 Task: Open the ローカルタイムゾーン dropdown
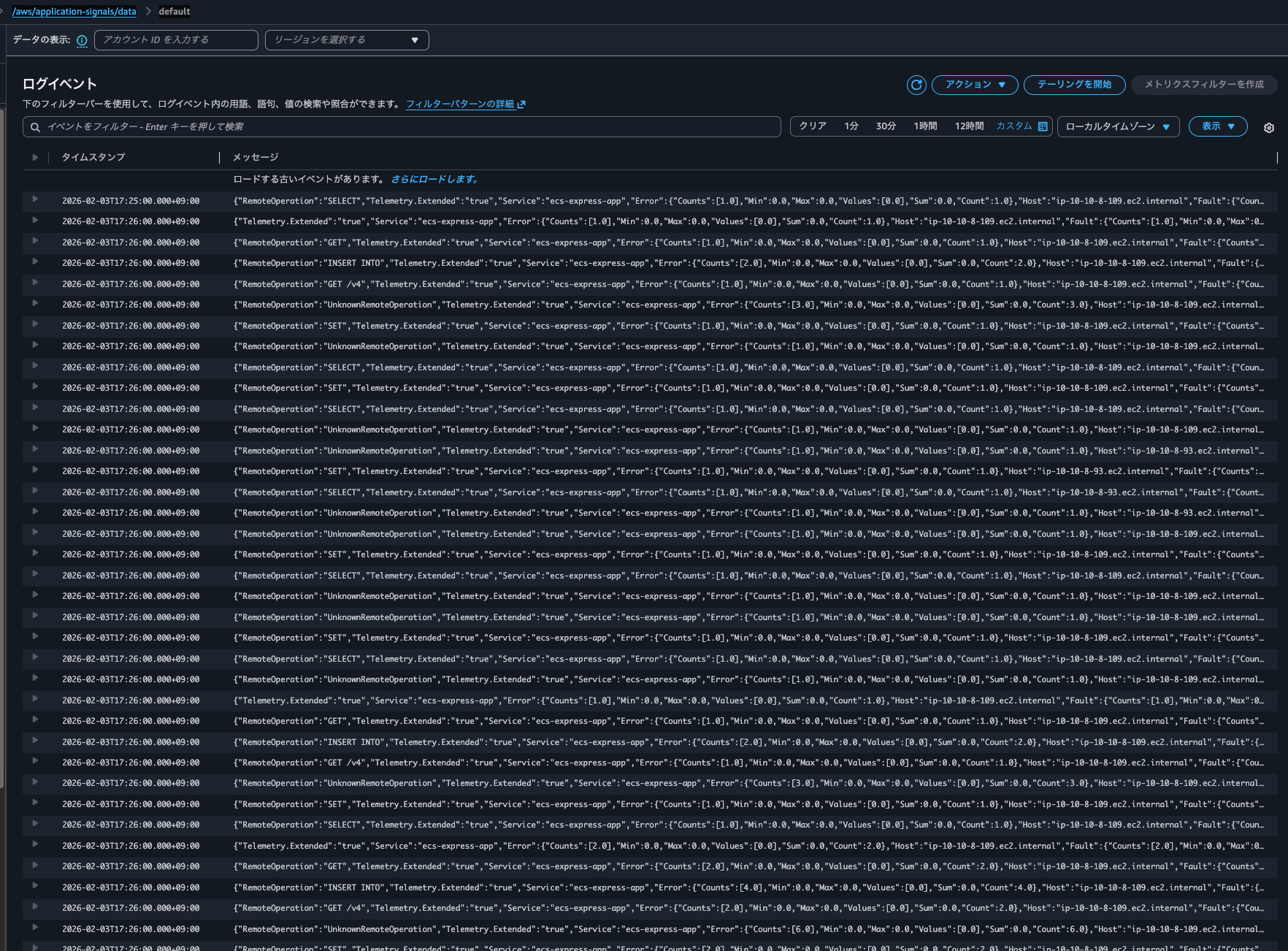tap(1118, 126)
